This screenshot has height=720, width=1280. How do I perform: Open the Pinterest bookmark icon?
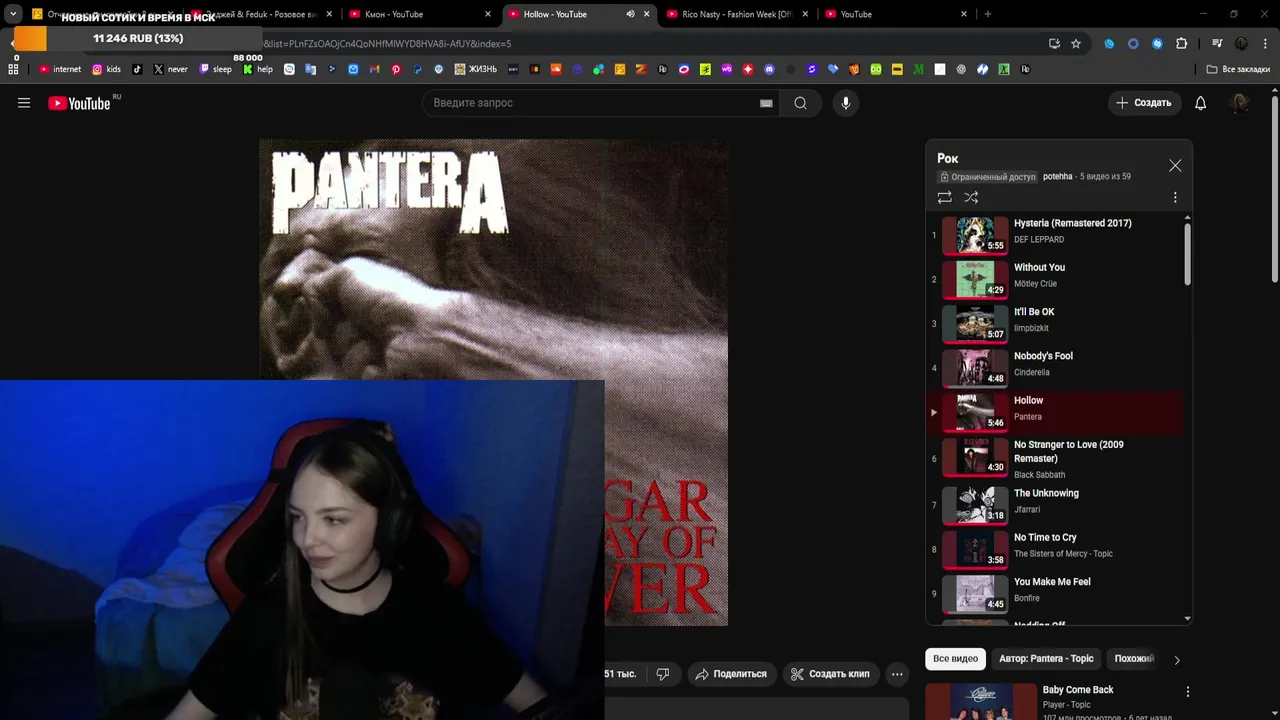click(396, 69)
